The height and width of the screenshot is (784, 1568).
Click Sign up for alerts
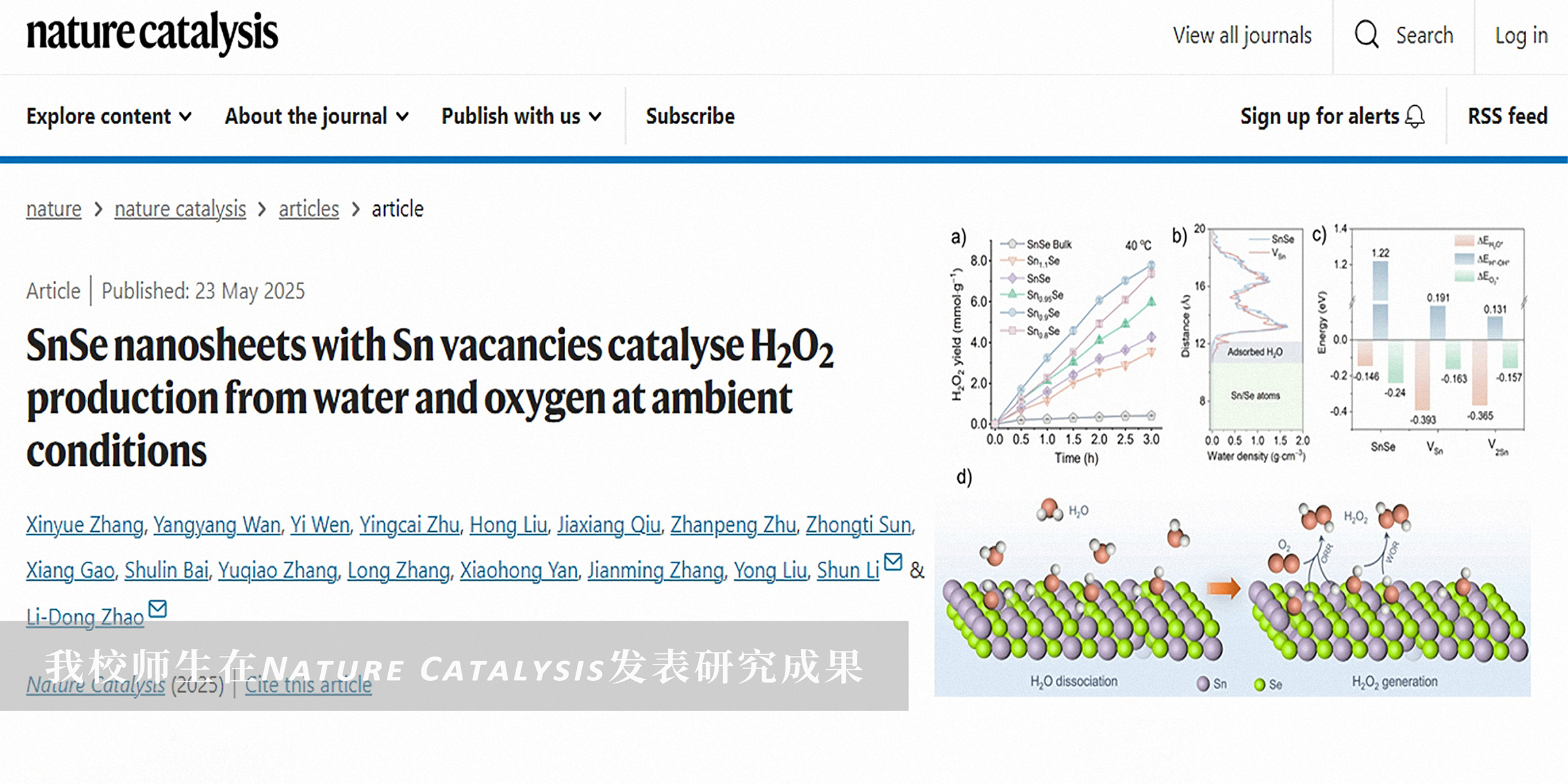pos(1320,116)
